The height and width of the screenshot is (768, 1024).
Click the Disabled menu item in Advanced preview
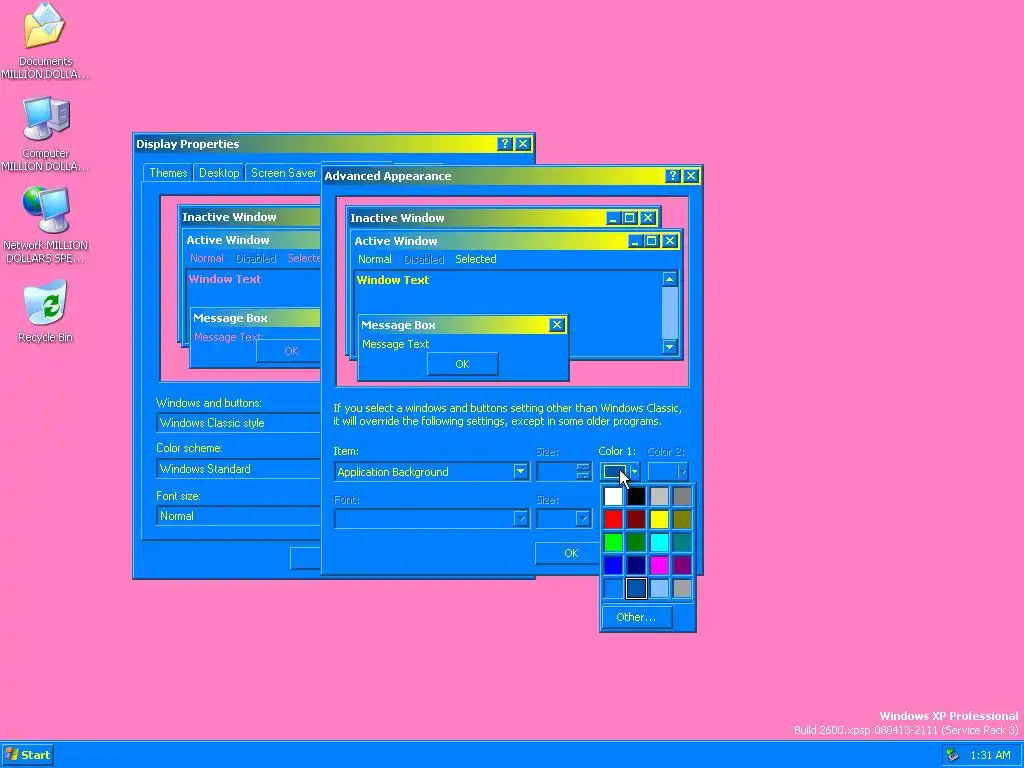[424, 259]
